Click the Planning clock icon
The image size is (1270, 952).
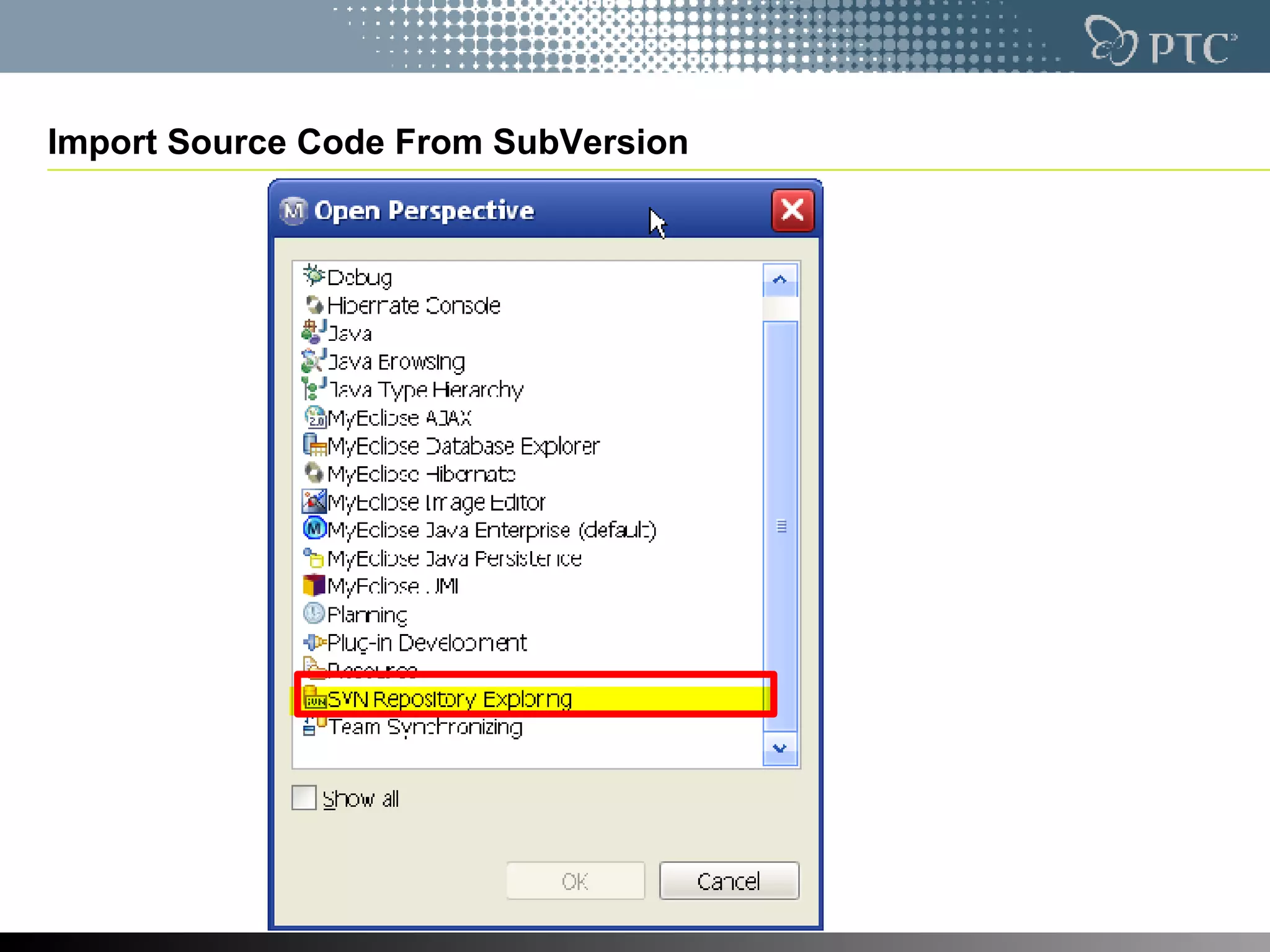click(x=314, y=614)
